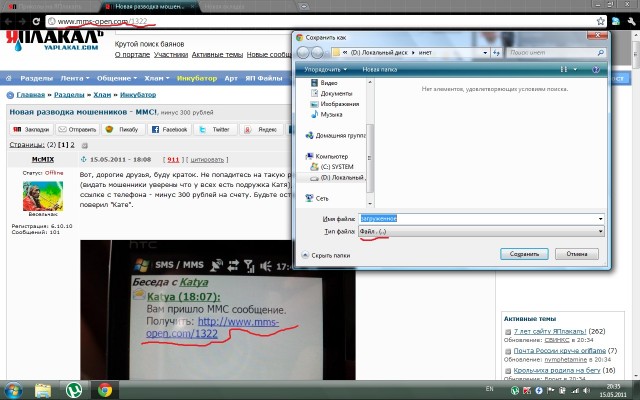Refresh the folder in the save dialog
The image size is (640, 400).
pos(496,53)
